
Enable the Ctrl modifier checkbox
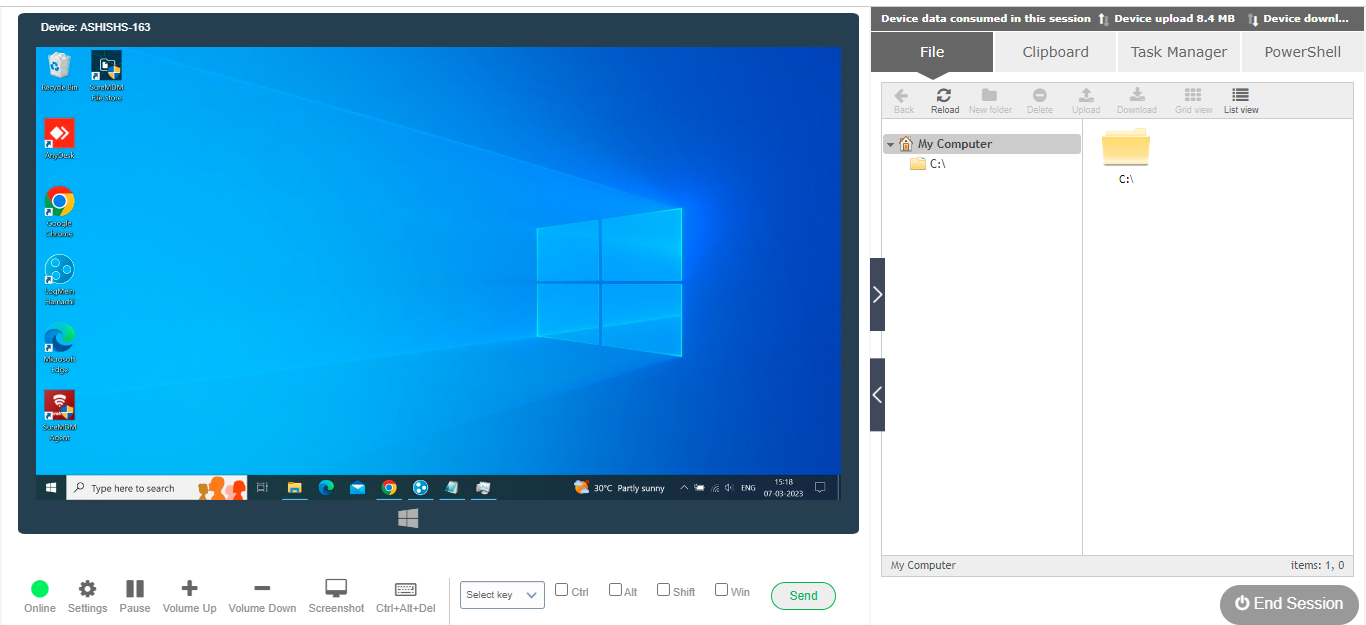coord(562,590)
